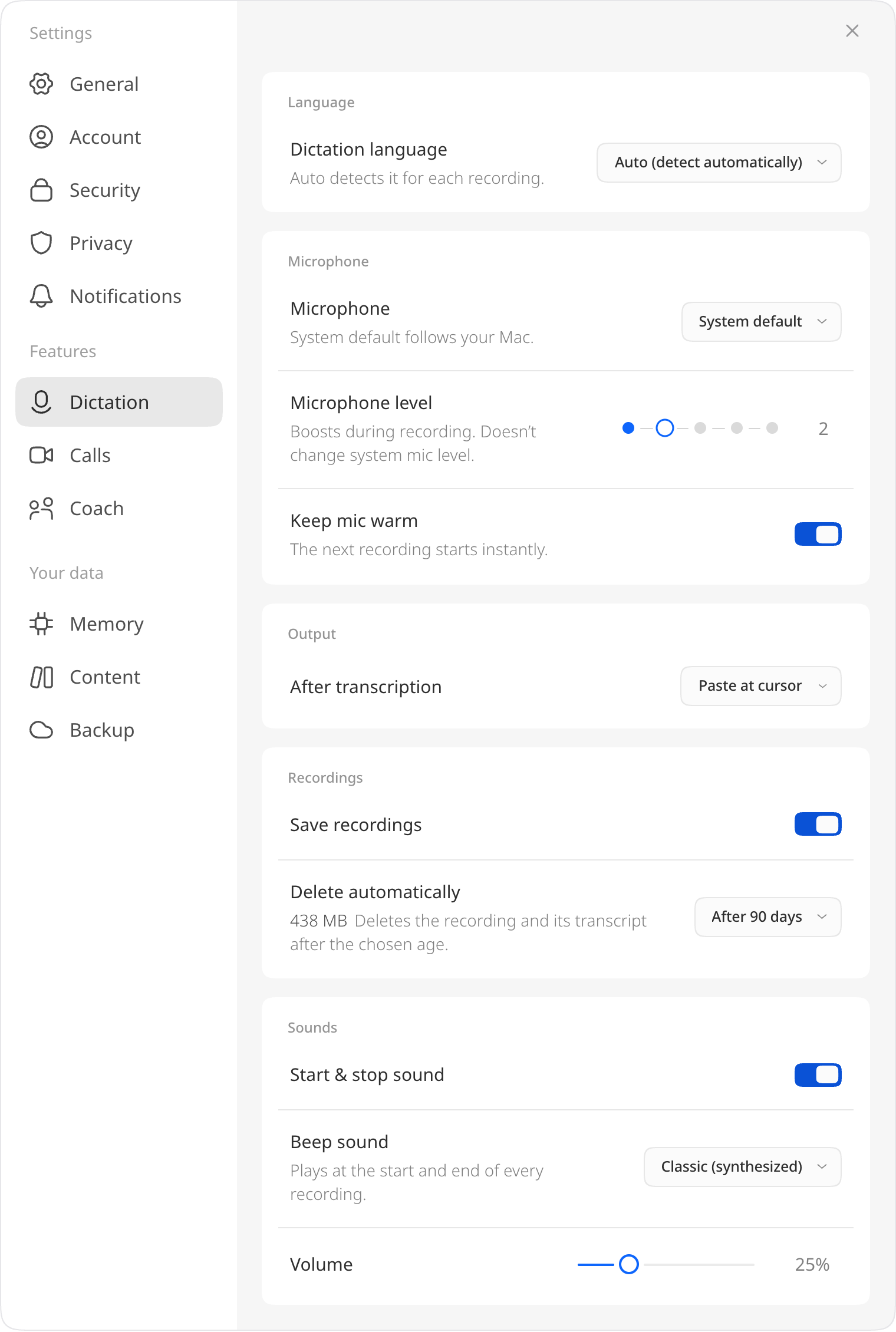Click the Coach people icon
The width and height of the screenshot is (896, 1332).
41,509
